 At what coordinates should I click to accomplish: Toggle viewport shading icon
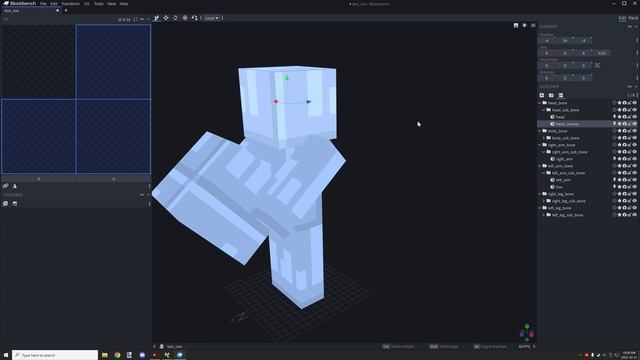click(524, 25)
